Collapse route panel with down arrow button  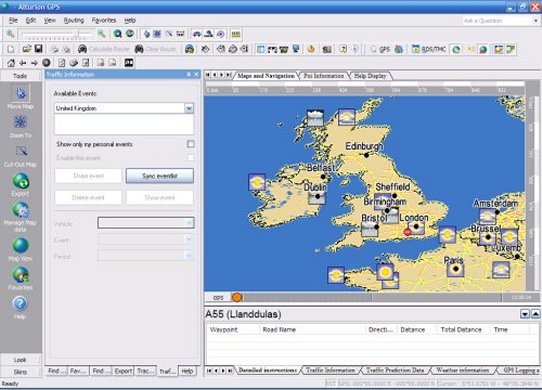click(x=525, y=314)
